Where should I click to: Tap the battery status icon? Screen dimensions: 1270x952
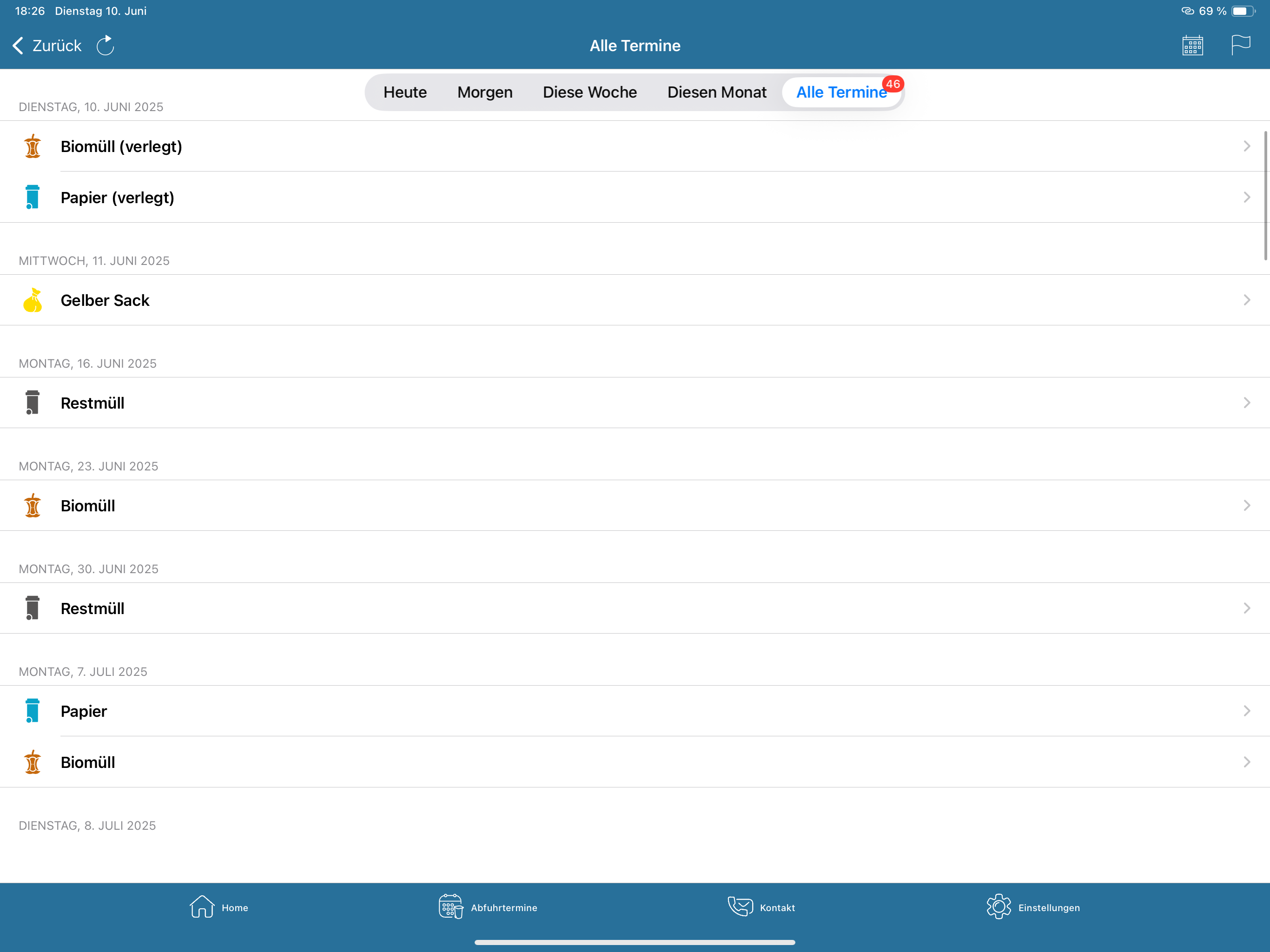(1243, 11)
